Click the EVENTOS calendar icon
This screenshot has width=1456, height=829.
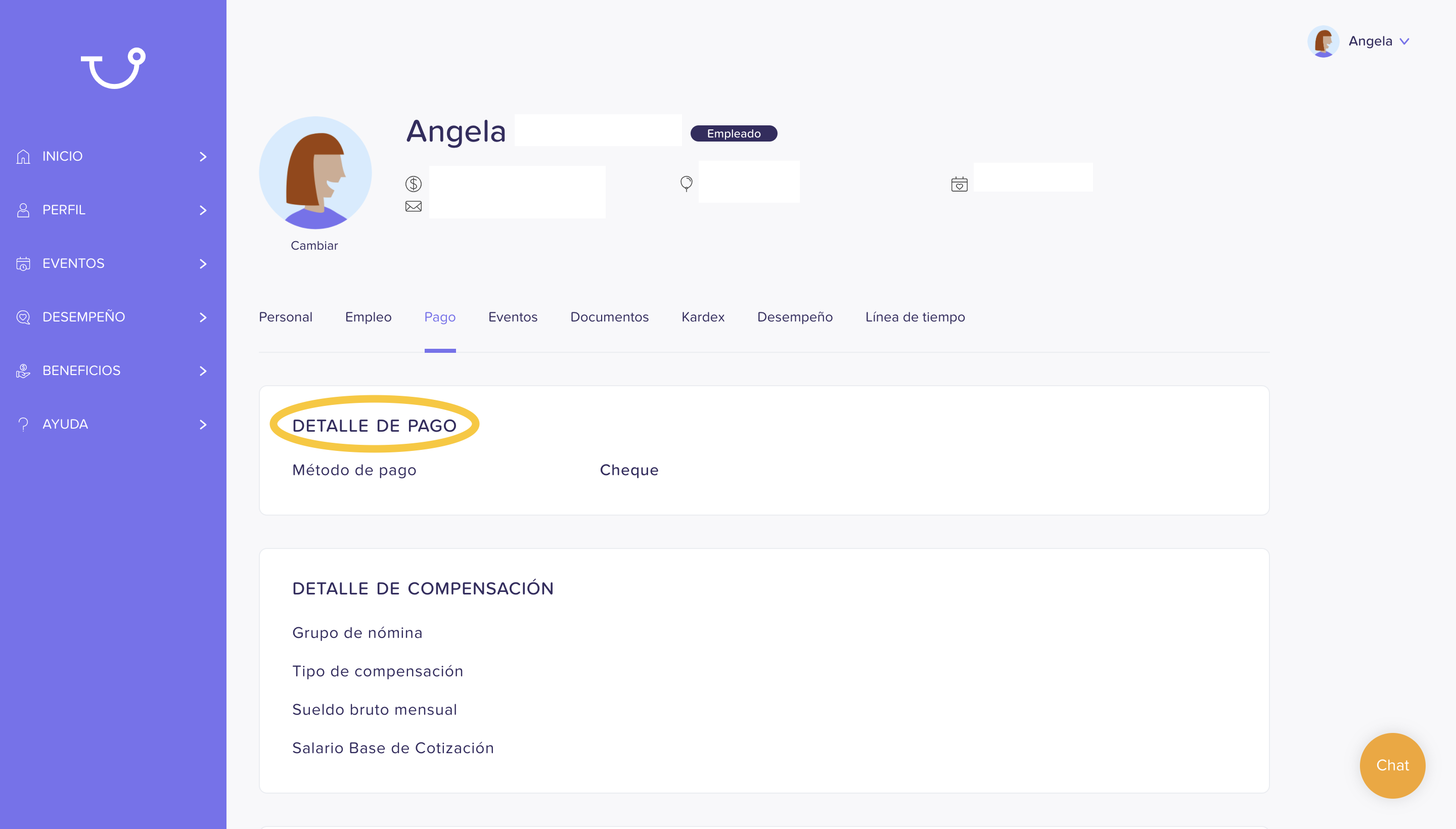pyautogui.click(x=23, y=264)
